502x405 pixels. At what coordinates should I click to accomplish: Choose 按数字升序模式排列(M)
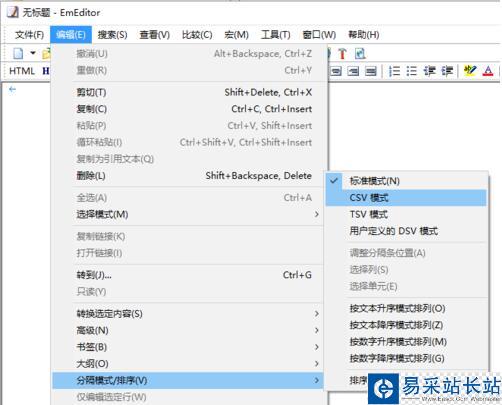(x=406, y=342)
